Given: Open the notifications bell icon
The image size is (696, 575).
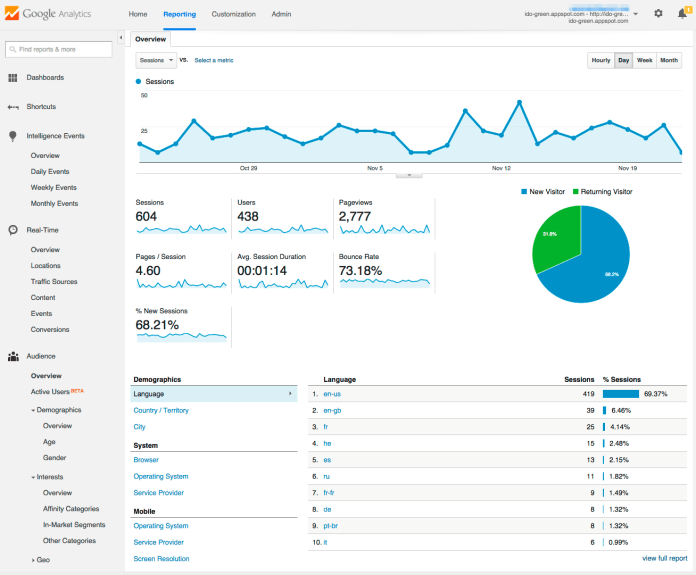Looking at the screenshot, I should coord(682,14).
